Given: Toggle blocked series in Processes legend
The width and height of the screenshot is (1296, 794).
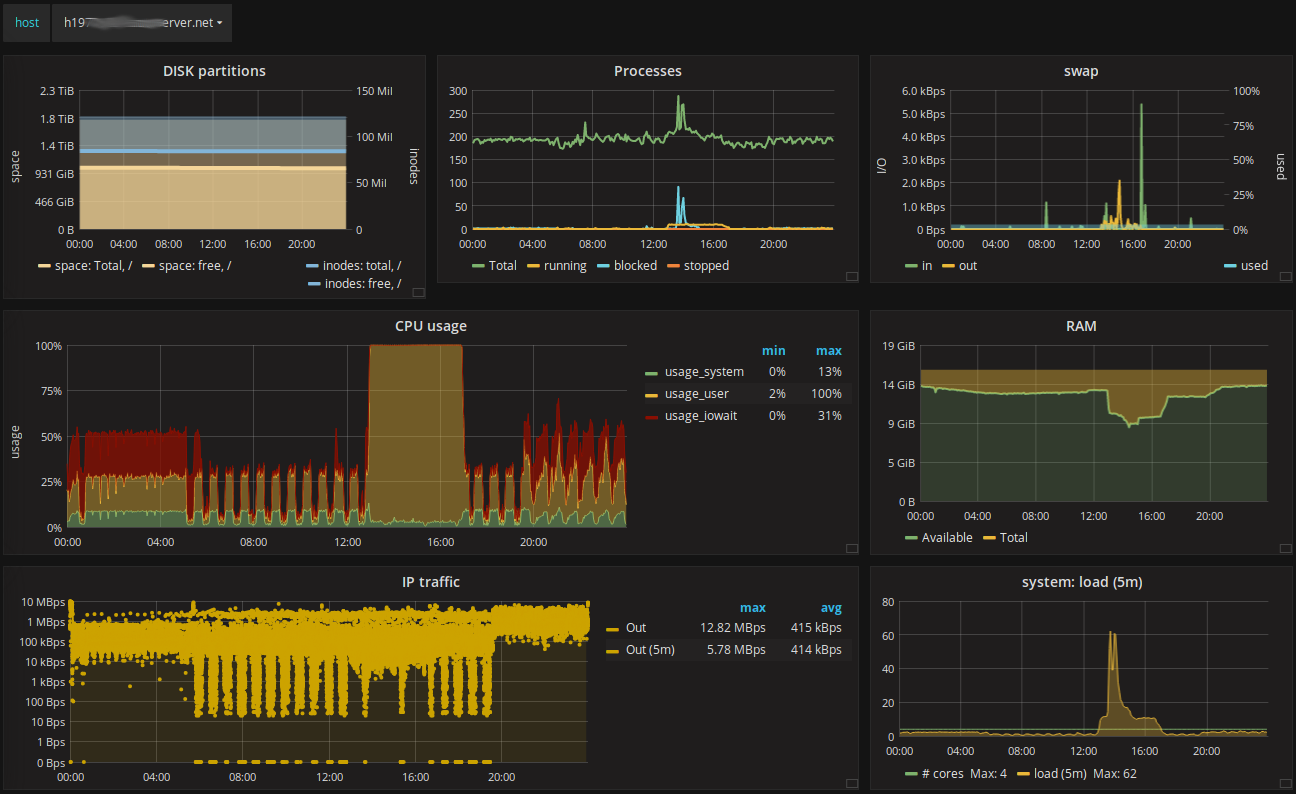Looking at the screenshot, I should (x=635, y=266).
